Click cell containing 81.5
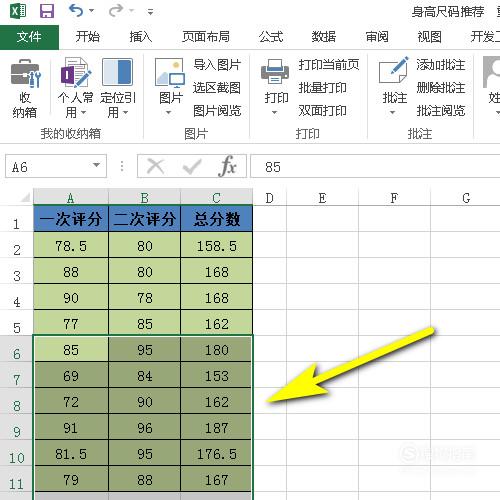Viewport: 500px width, 500px height. (71, 453)
